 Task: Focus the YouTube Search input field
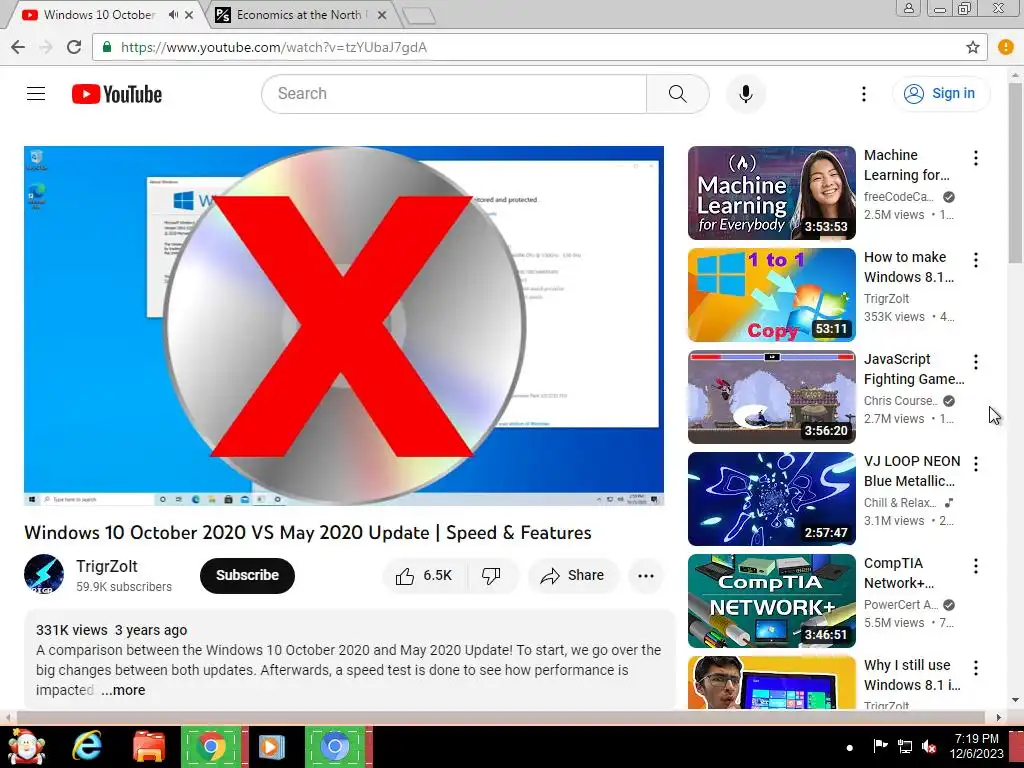[454, 93]
